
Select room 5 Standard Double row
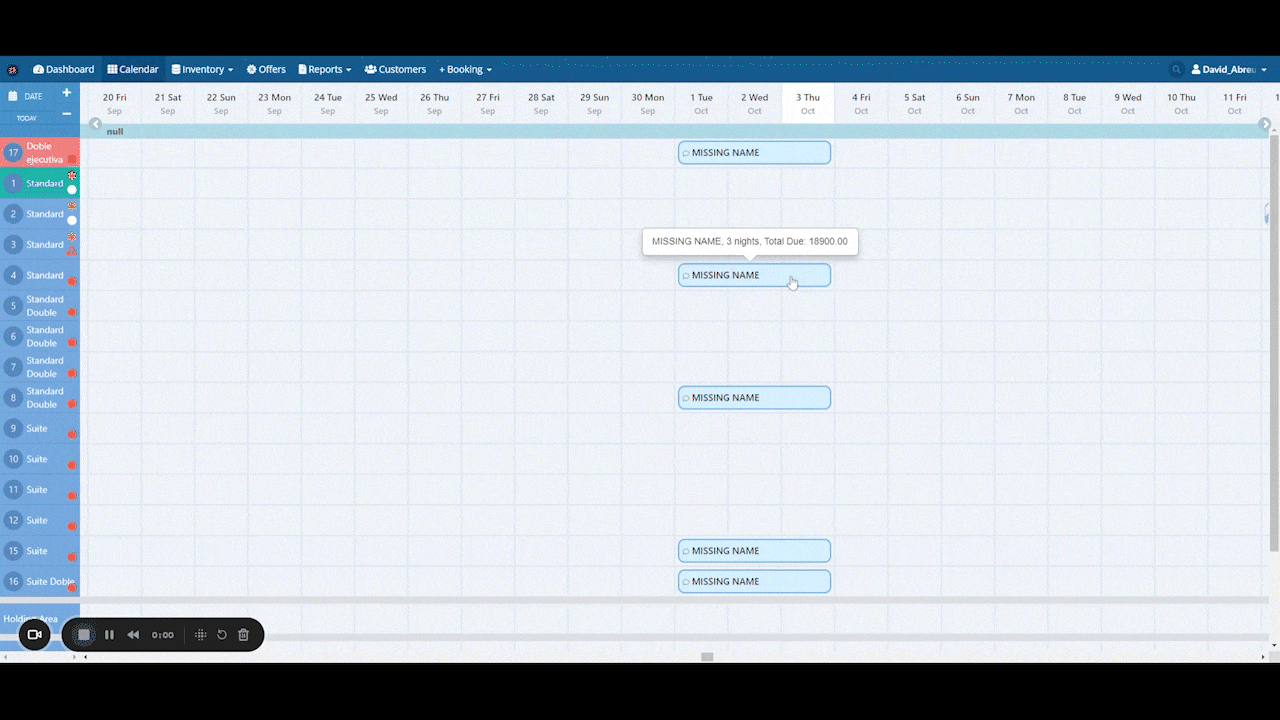[x=40, y=306]
